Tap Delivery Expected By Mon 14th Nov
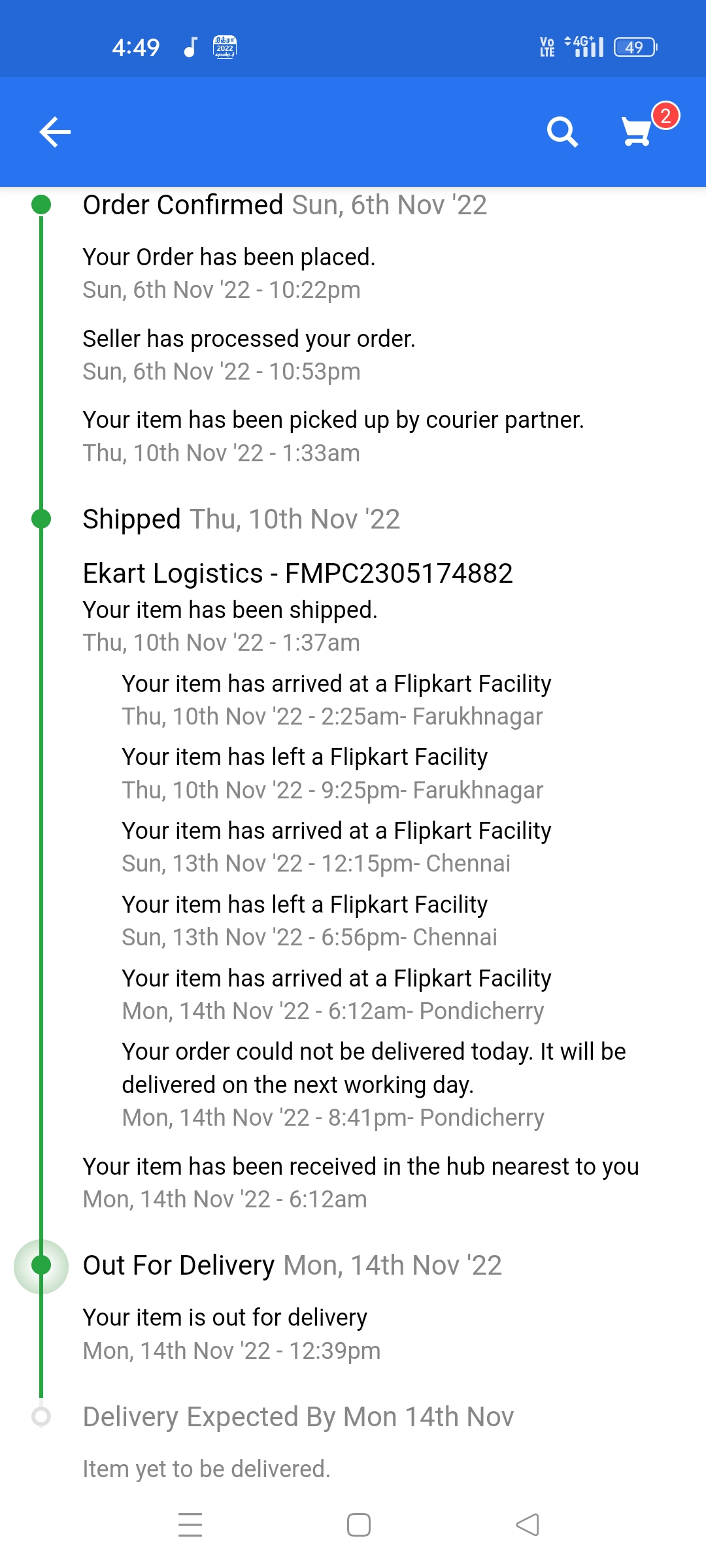The width and height of the screenshot is (706, 1568). [298, 1416]
